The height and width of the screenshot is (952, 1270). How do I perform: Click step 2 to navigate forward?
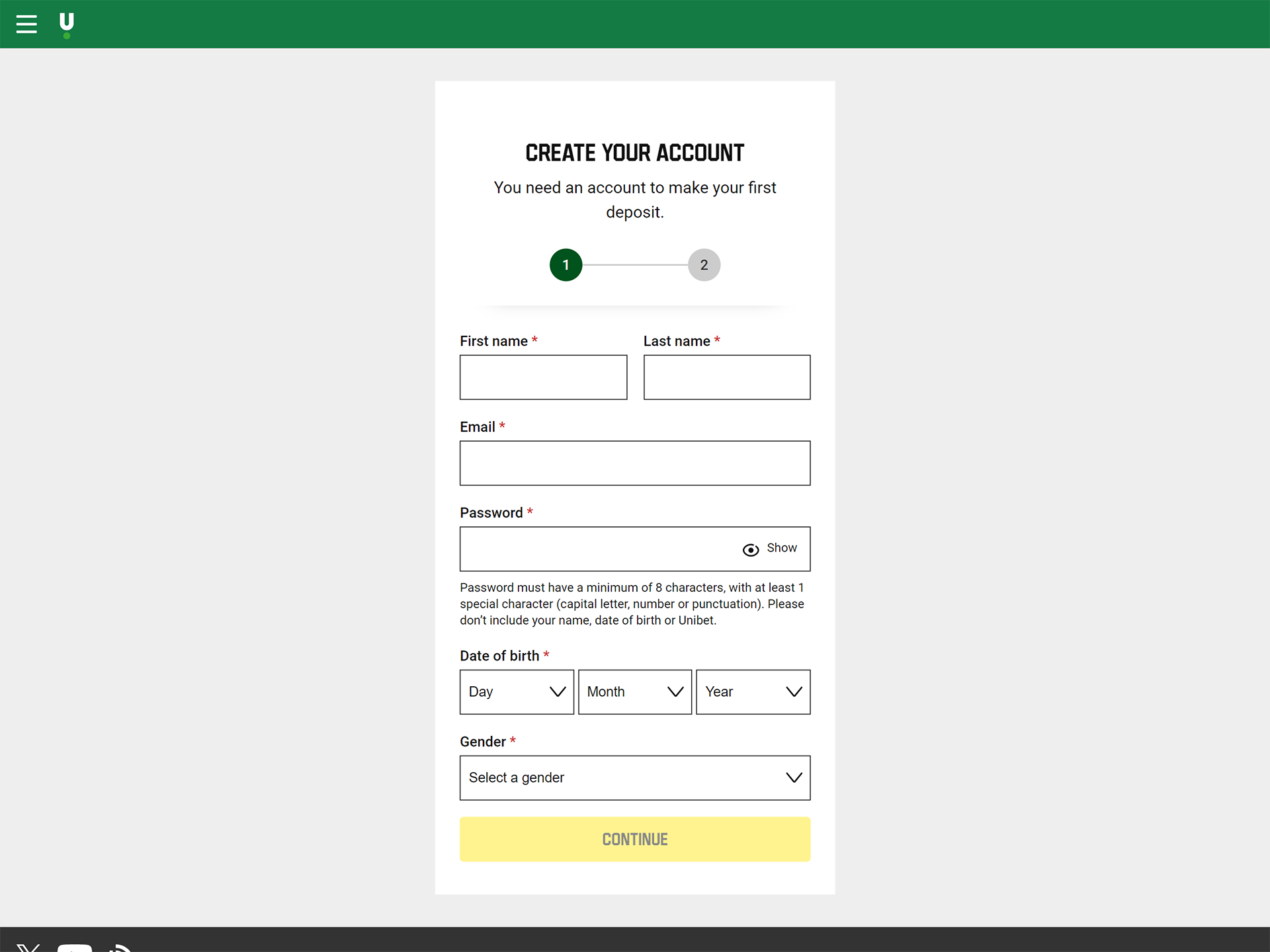[x=704, y=265]
